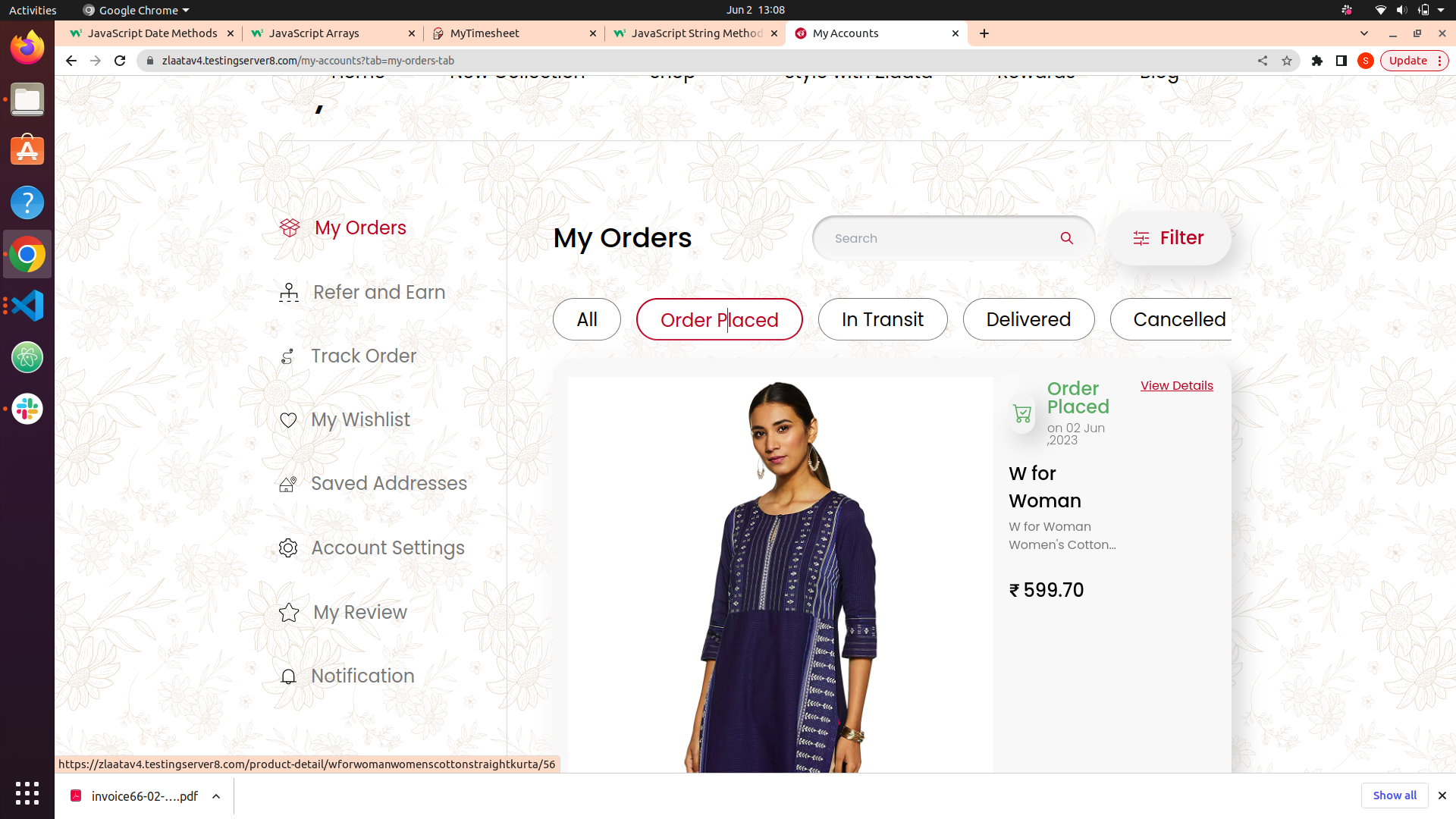The height and width of the screenshot is (819, 1456).
Task: Expand the invoice PDF download menu chevron
Action: point(216,796)
